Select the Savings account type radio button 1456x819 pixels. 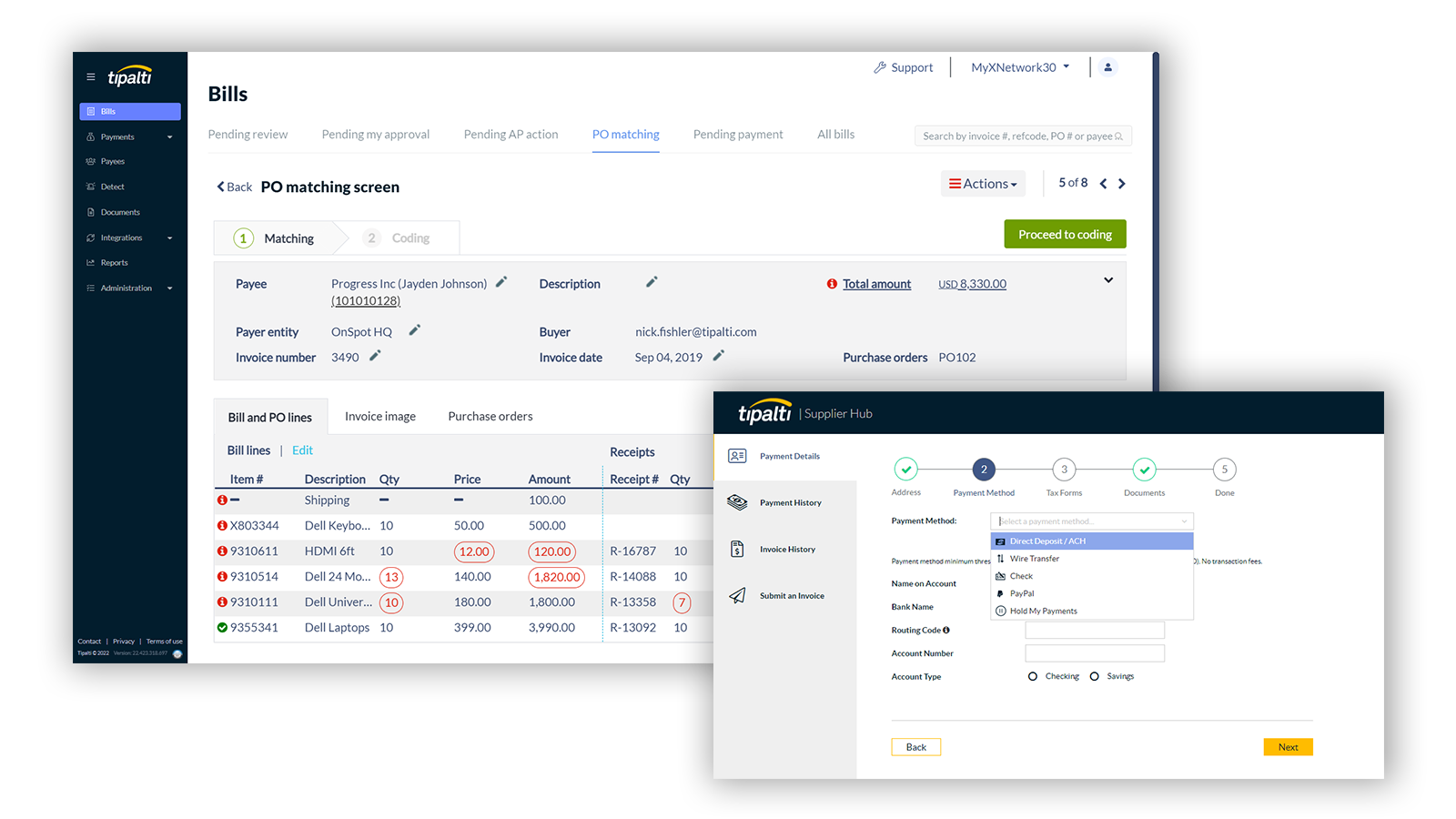pos(1095,676)
